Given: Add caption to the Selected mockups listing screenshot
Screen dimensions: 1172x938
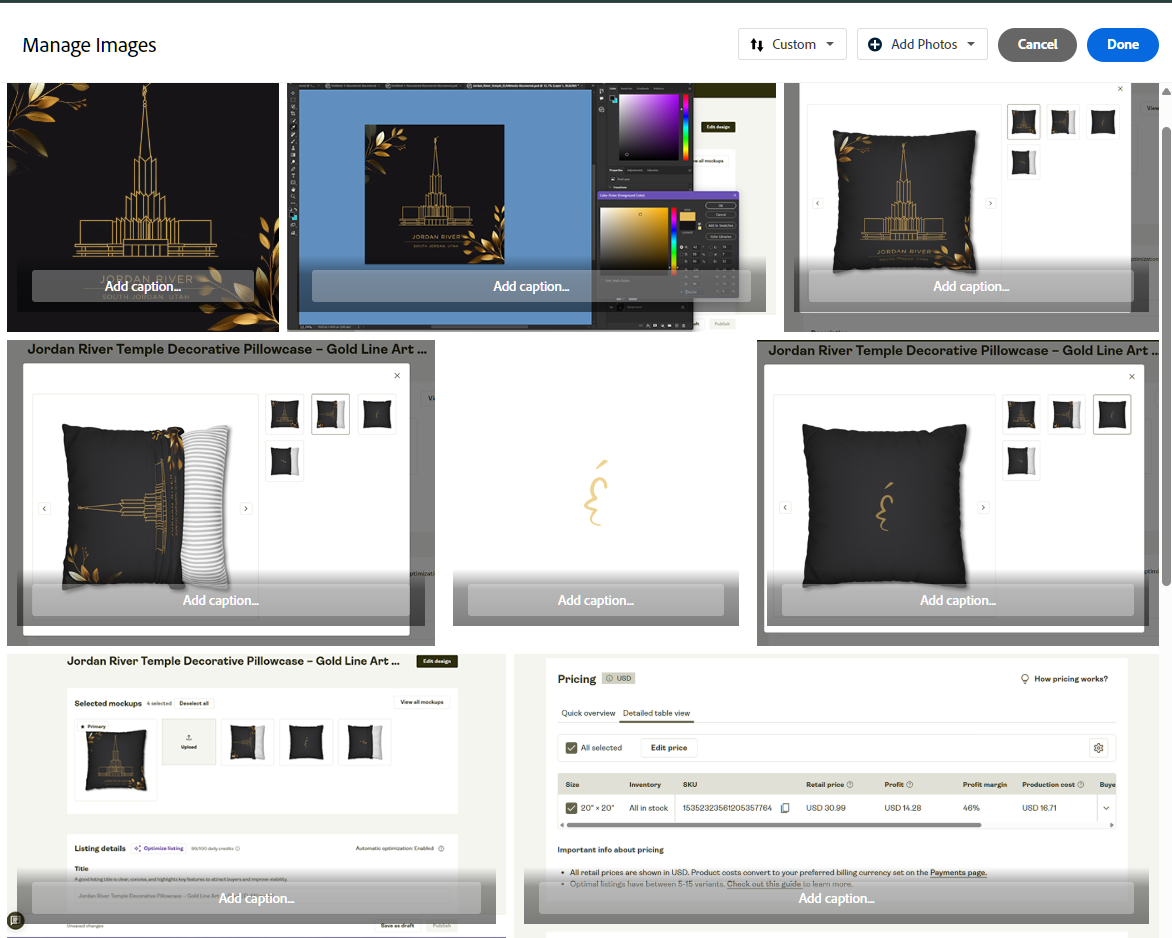Looking at the screenshot, I should coord(256,898).
